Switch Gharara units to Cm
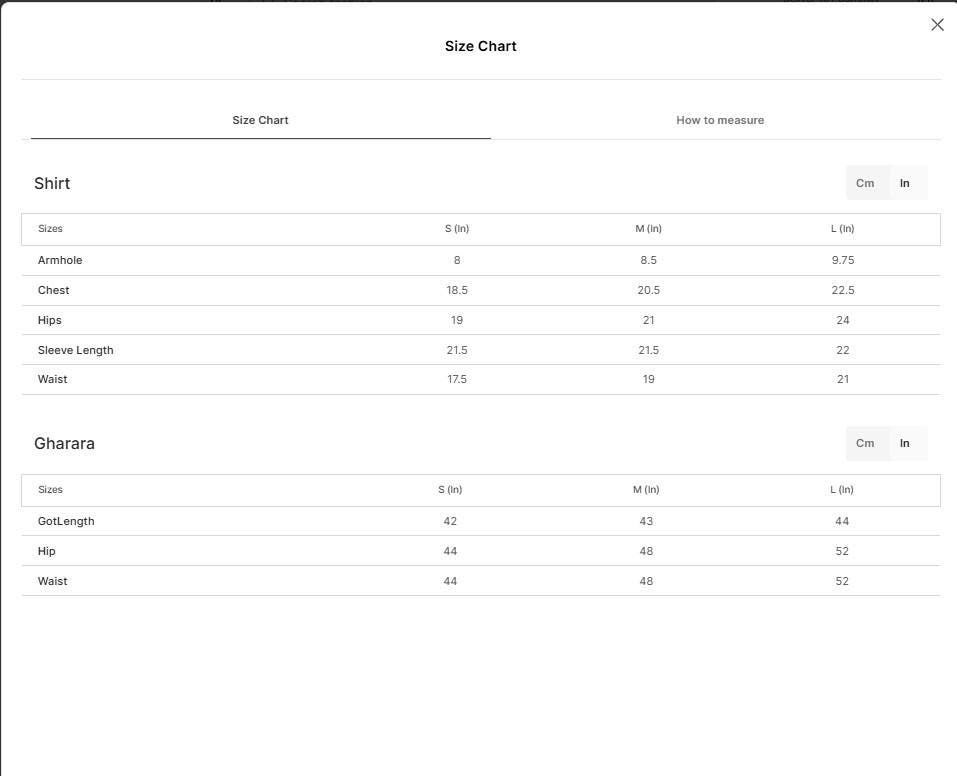957x776 pixels. (865, 443)
